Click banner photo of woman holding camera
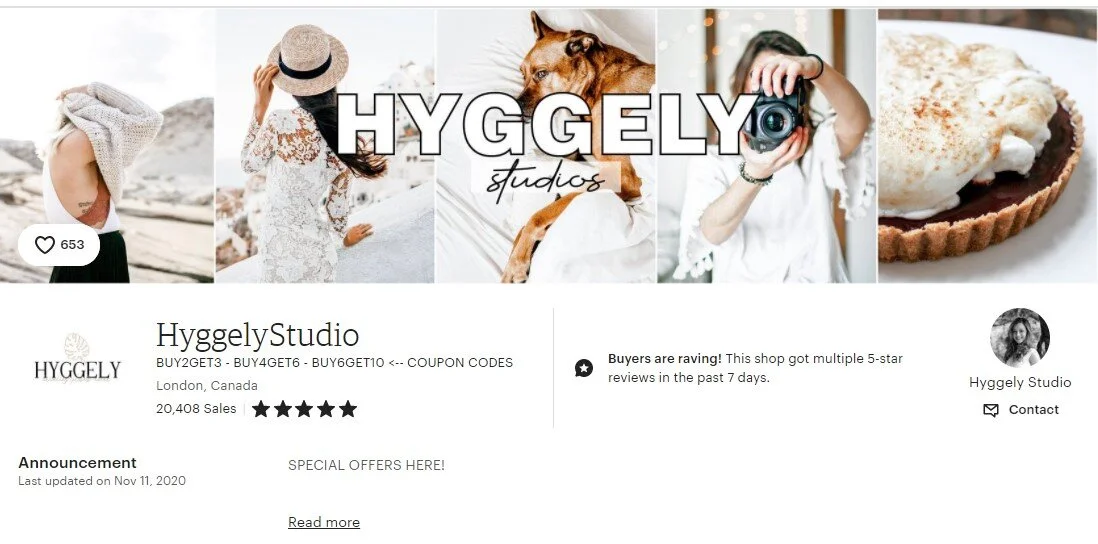The image size is (1098, 544). (x=767, y=146)
